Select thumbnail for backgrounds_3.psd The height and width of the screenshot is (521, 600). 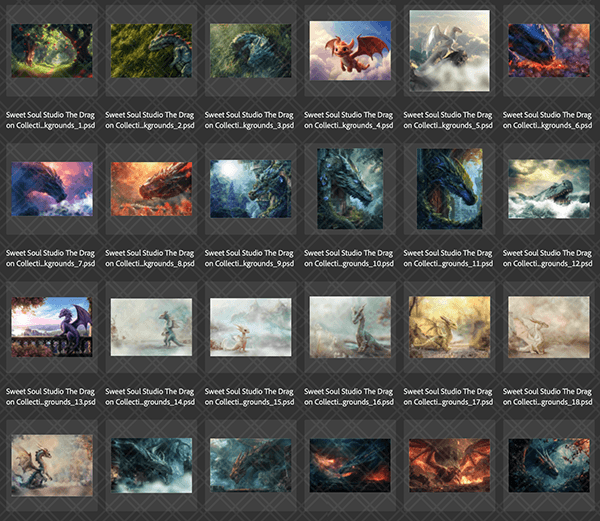click(x=251, y=51)
